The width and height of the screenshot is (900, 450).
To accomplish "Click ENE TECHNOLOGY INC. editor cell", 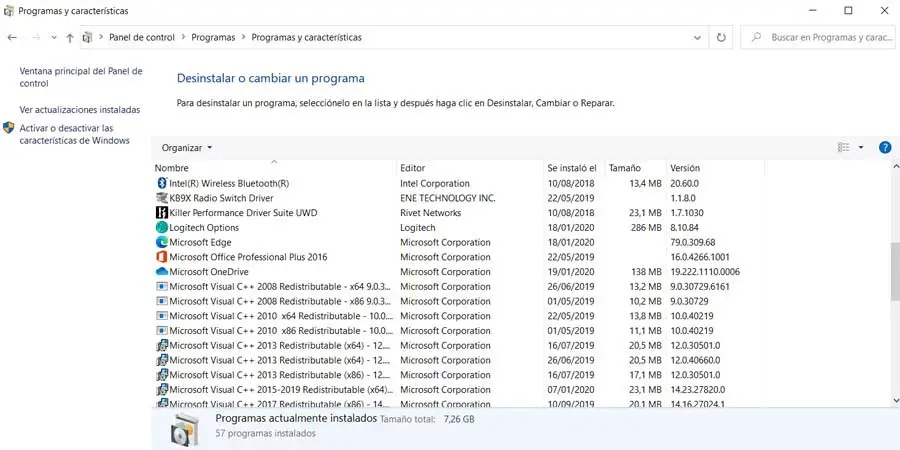I will 448,198.
